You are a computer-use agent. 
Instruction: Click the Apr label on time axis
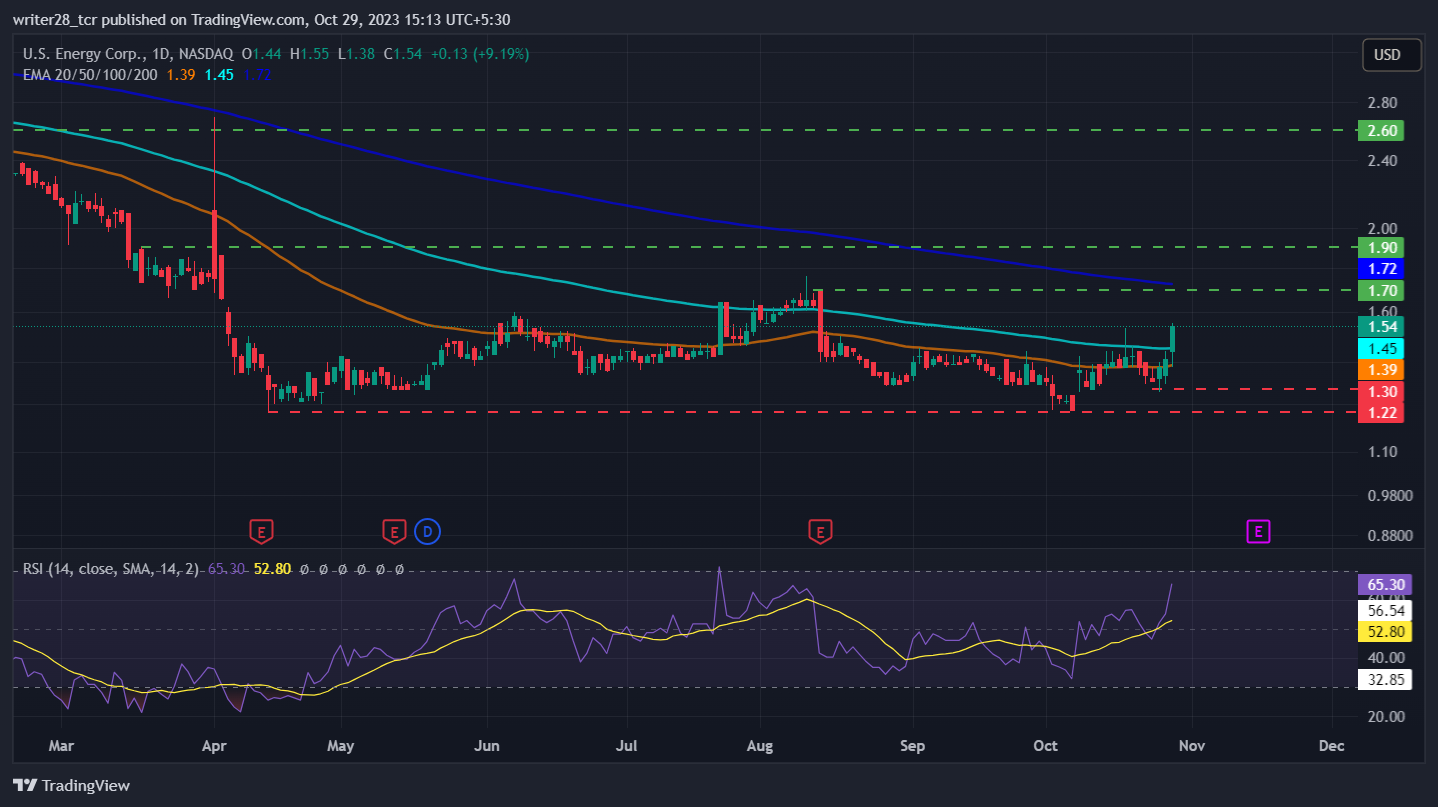(x=214, y=746)
